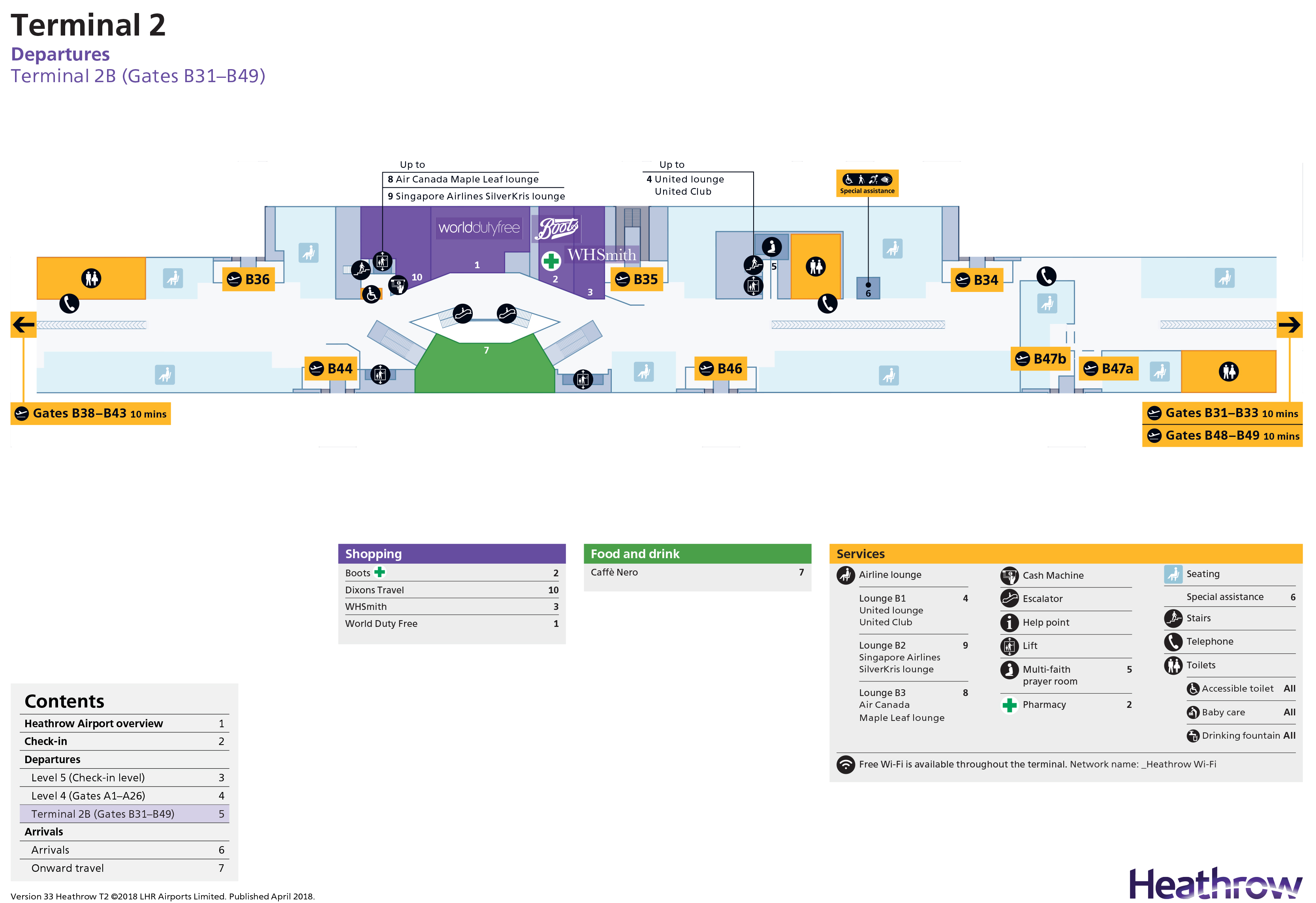1316x903 pixels.
Task: Click the Services section header
Action: click(1066, 554)
